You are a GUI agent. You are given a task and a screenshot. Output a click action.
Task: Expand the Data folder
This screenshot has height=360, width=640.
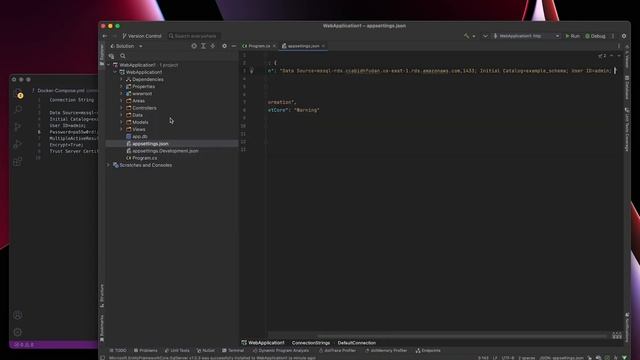pyautogui.click(x=121, y=115)
